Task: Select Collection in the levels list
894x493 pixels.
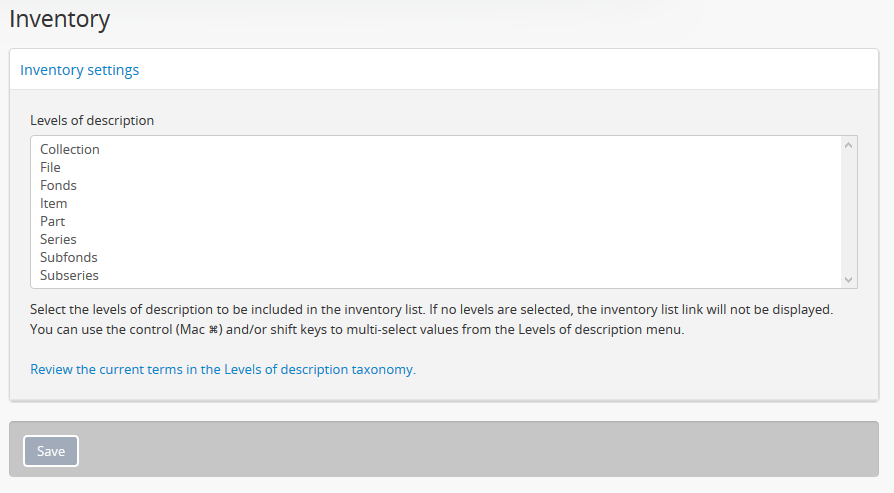Action: point(70,149)
